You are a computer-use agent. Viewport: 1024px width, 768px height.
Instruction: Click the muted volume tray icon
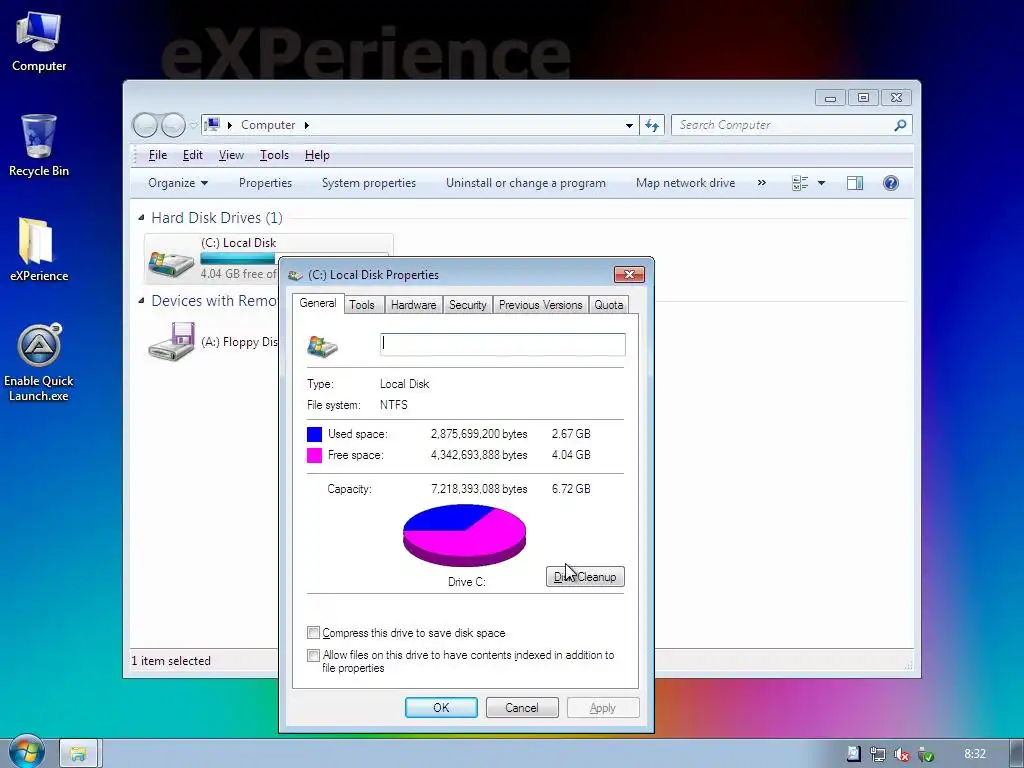[902, 754]
